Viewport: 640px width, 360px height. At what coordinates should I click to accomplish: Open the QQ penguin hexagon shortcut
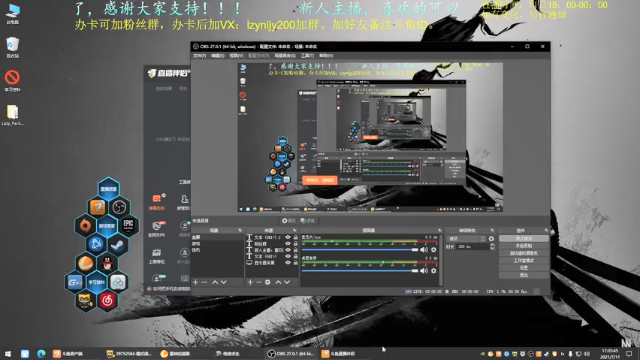click(x=107, y=263)
